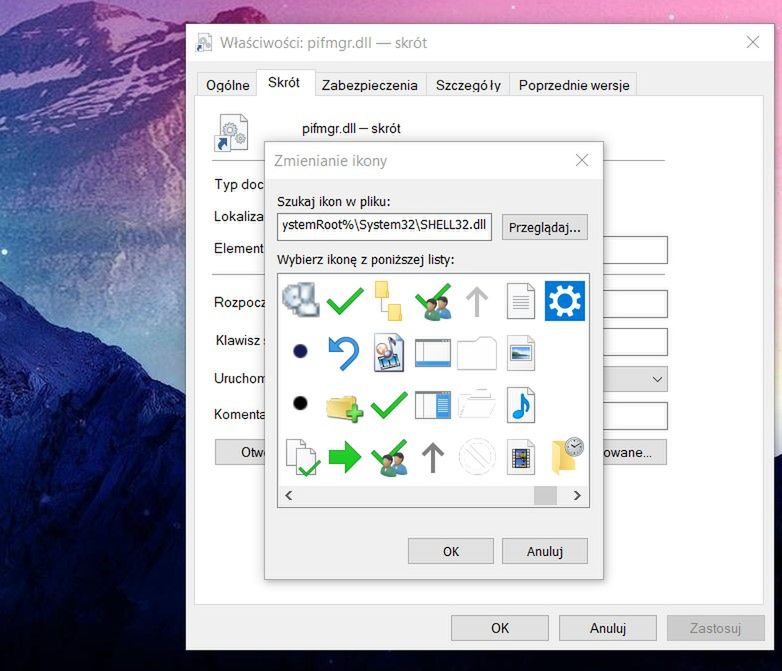
Task: Pick the blank closed folder icon
Action: pos(477,354)
